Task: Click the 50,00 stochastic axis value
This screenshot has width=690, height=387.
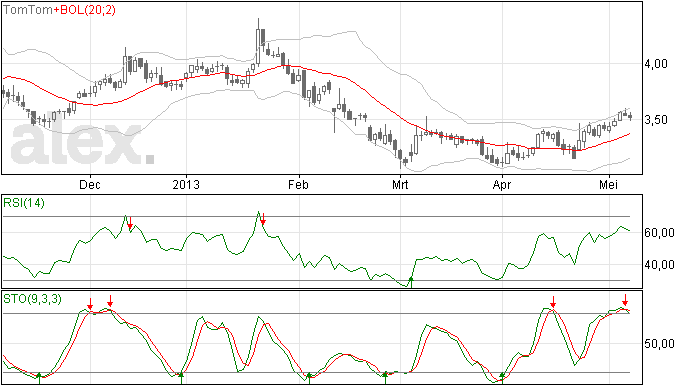Action: [x=659, y=343]
